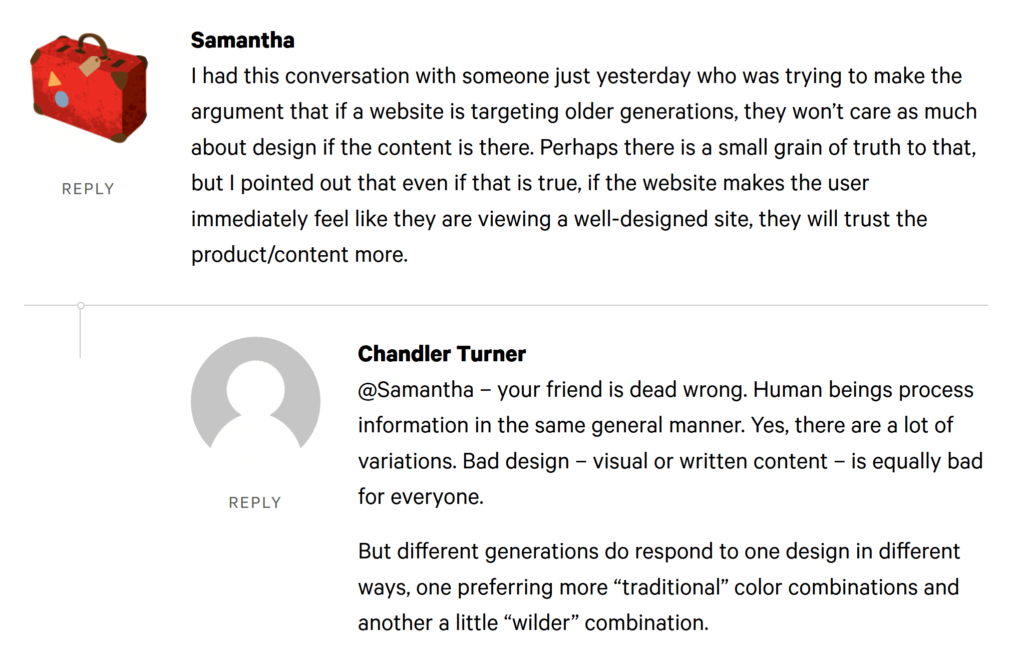This screenshot has height=660, width=1024.
Task: Click the orange triangle sticker on the suitcase
Action: [x=55, y=78]
